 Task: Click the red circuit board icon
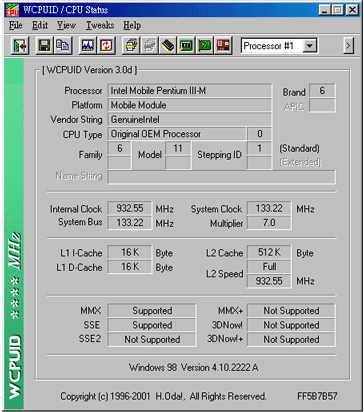point(223,46)
